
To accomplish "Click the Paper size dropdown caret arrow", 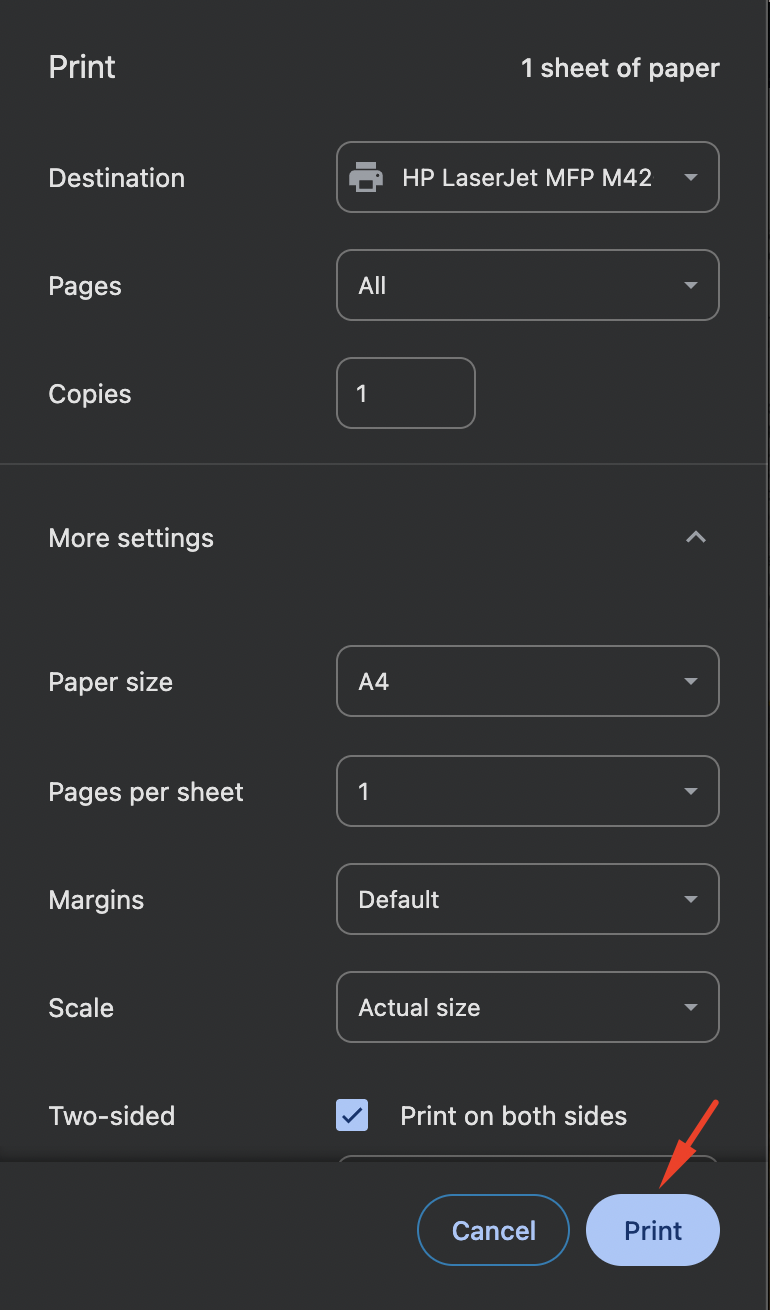I will [690, 682].
